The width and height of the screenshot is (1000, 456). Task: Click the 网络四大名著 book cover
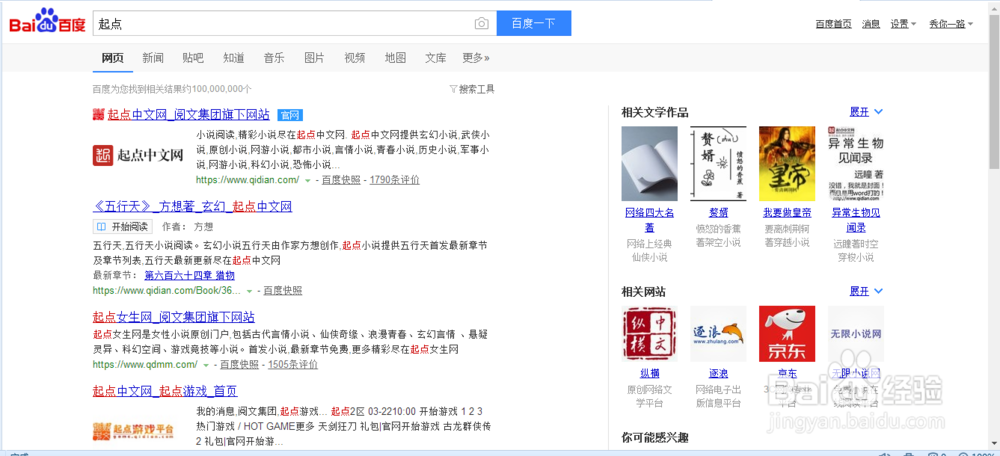[x=649, y=163]
